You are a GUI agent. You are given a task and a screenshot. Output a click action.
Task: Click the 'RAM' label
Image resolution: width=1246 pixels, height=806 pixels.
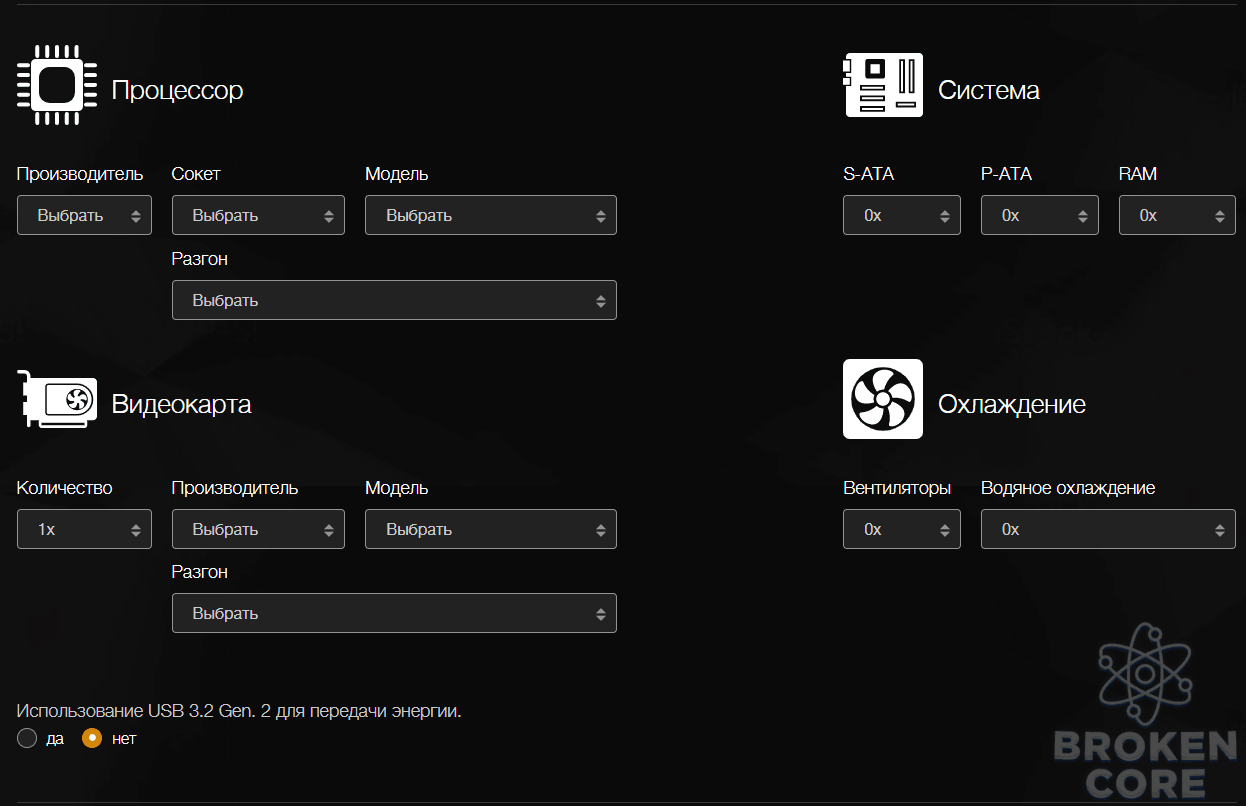tap(1138, 174)
